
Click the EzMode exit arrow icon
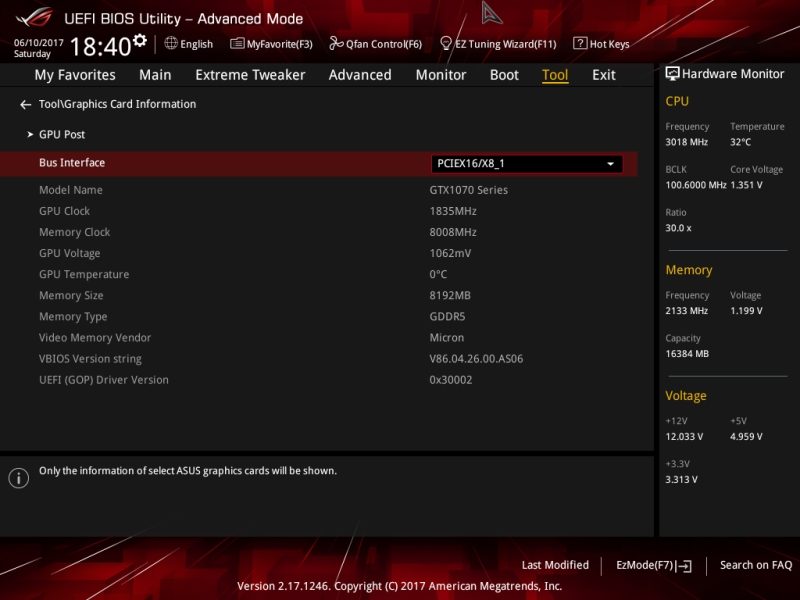click(x=685, y=565)
